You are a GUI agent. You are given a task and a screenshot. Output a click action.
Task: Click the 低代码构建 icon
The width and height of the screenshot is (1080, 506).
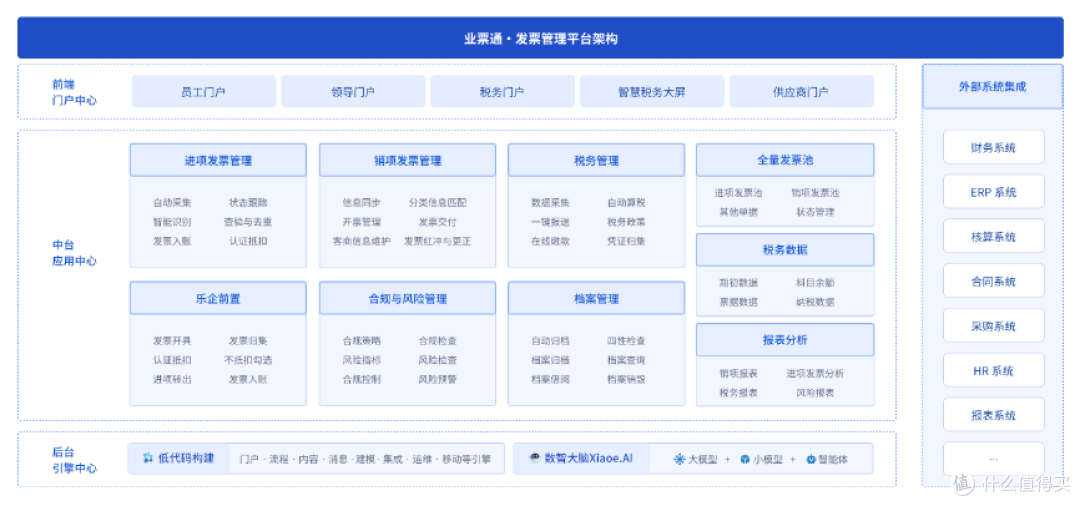[147, 458]
